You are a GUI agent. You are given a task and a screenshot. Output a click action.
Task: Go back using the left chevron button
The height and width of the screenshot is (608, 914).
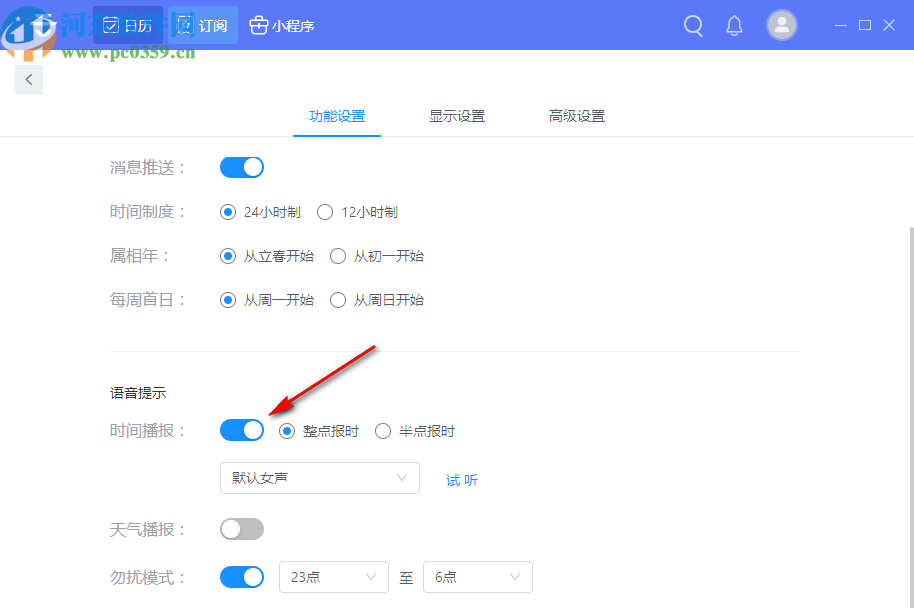point(29,79)
